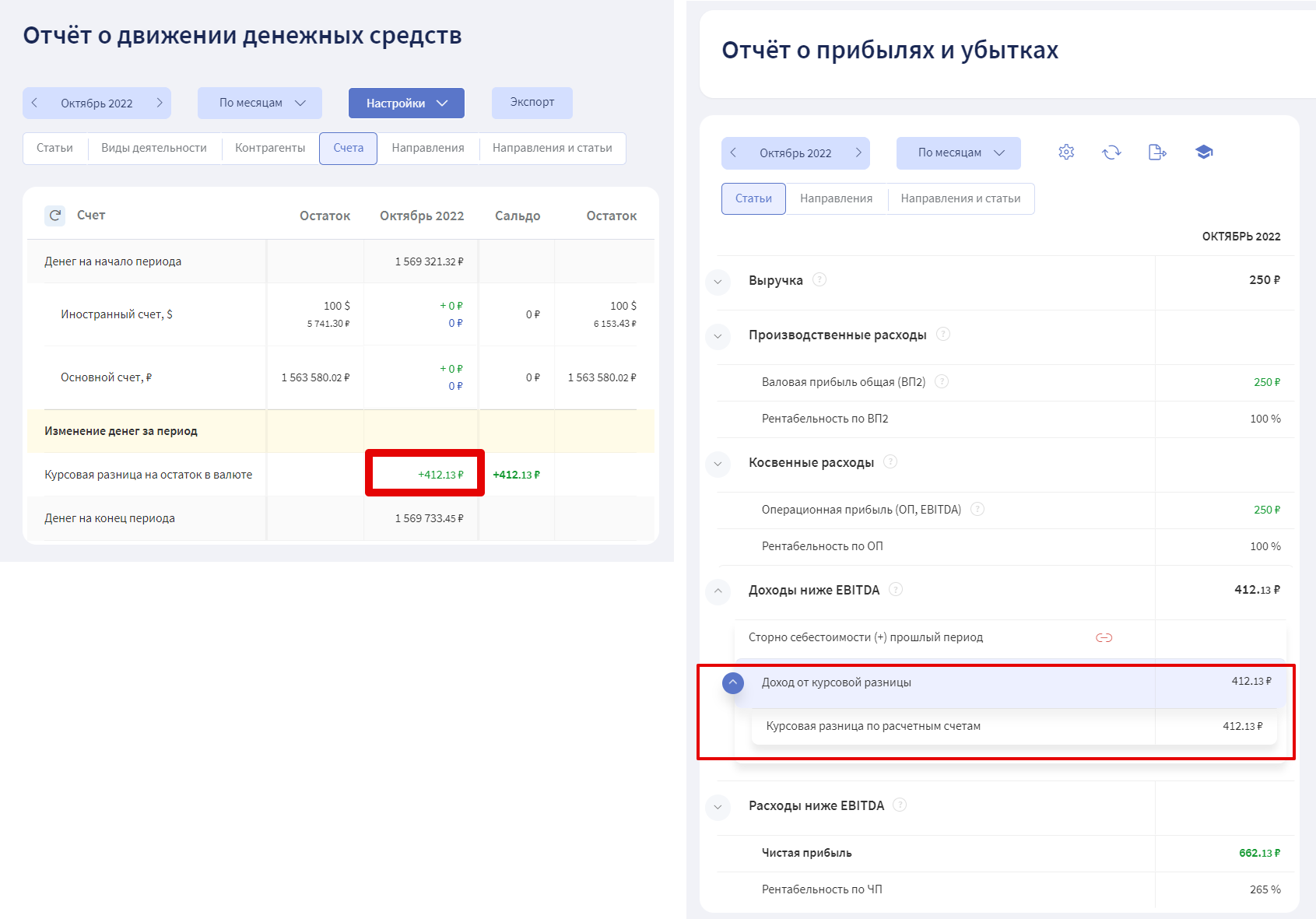Image resolution: width=1316 pixels, height=919 pixels.
Task: Click Денег на начало периода row
Action: point(341,261)
